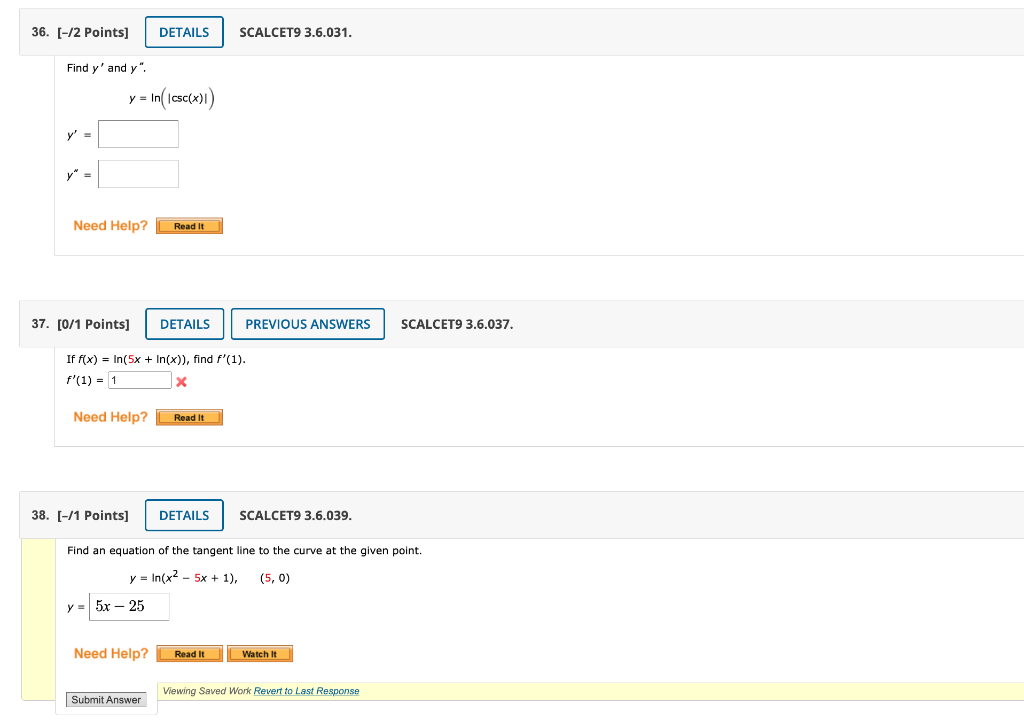The image size is (1024, 720).
Task: View PREVIOUS ANSWERS for problem 37
Action: (x=307, y=323)
